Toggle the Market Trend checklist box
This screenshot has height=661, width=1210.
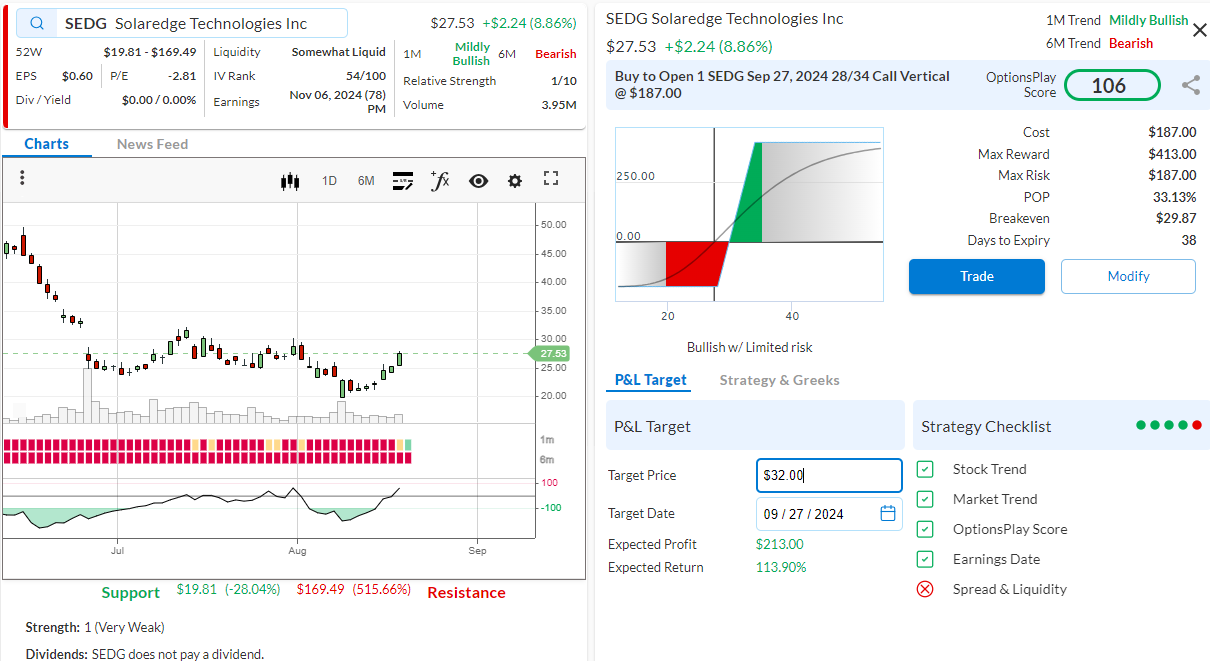(925, 499)
